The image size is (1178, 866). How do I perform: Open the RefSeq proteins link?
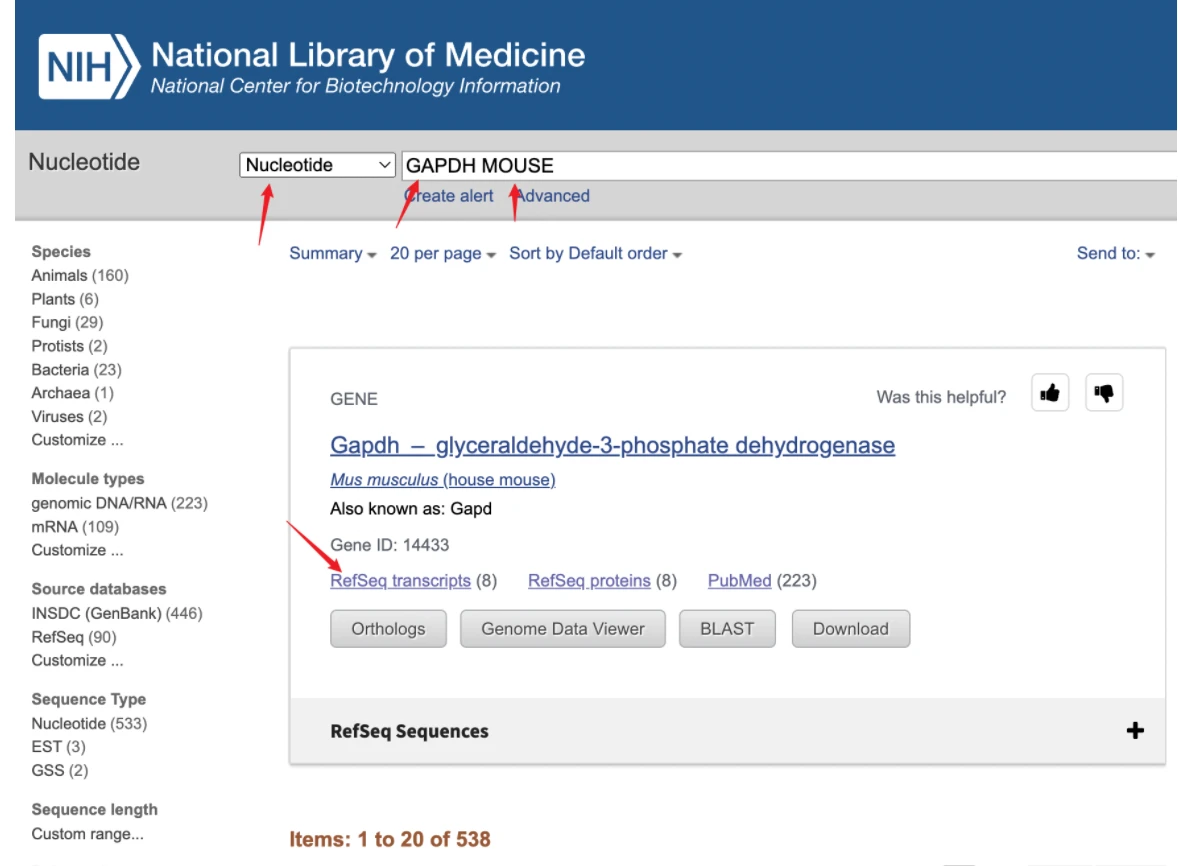click(x=589, y=581)
